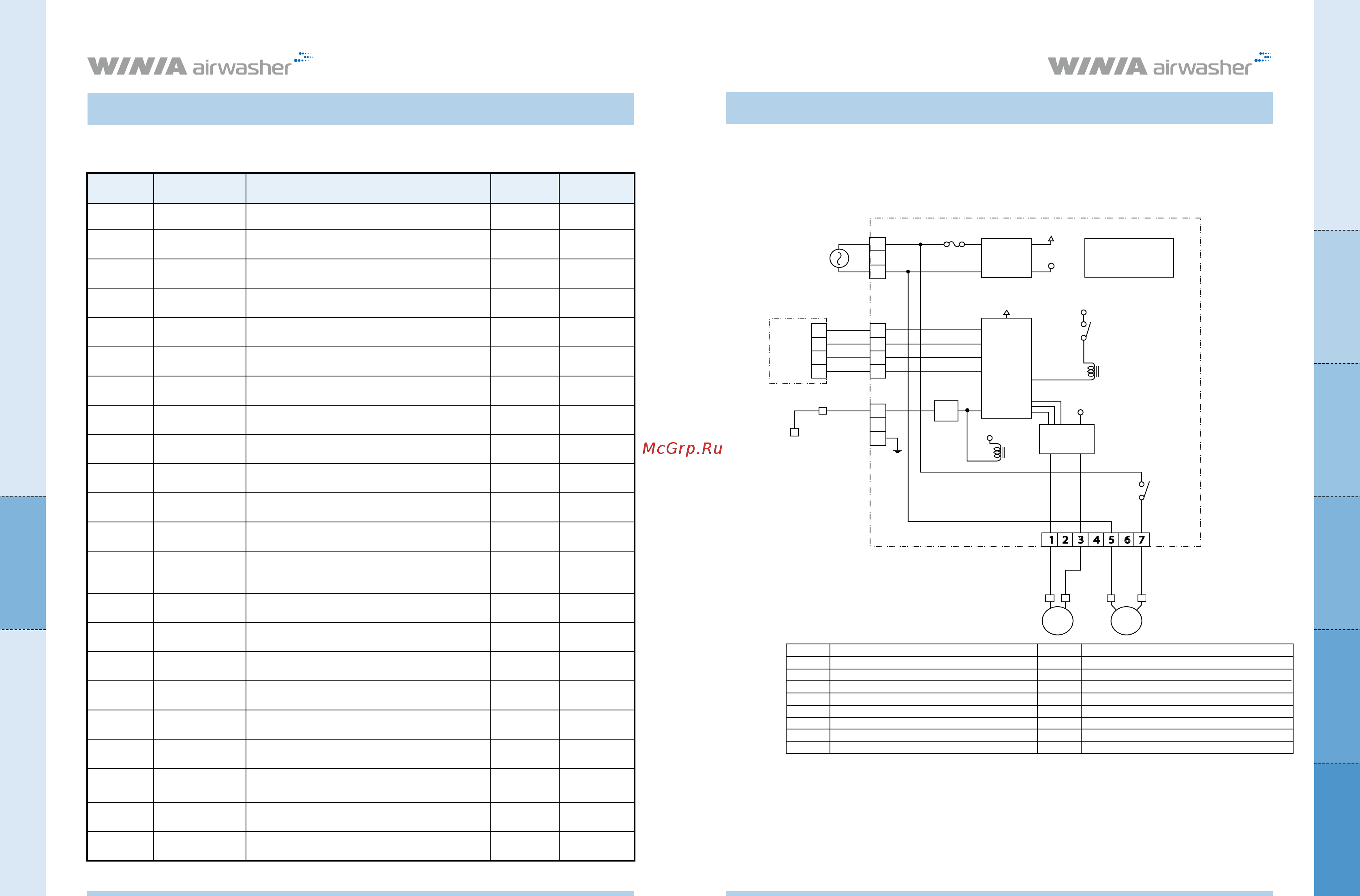The image size is (1360, 896).
Task: Select the tall central controller block
Action: (x=1006, y=368)
